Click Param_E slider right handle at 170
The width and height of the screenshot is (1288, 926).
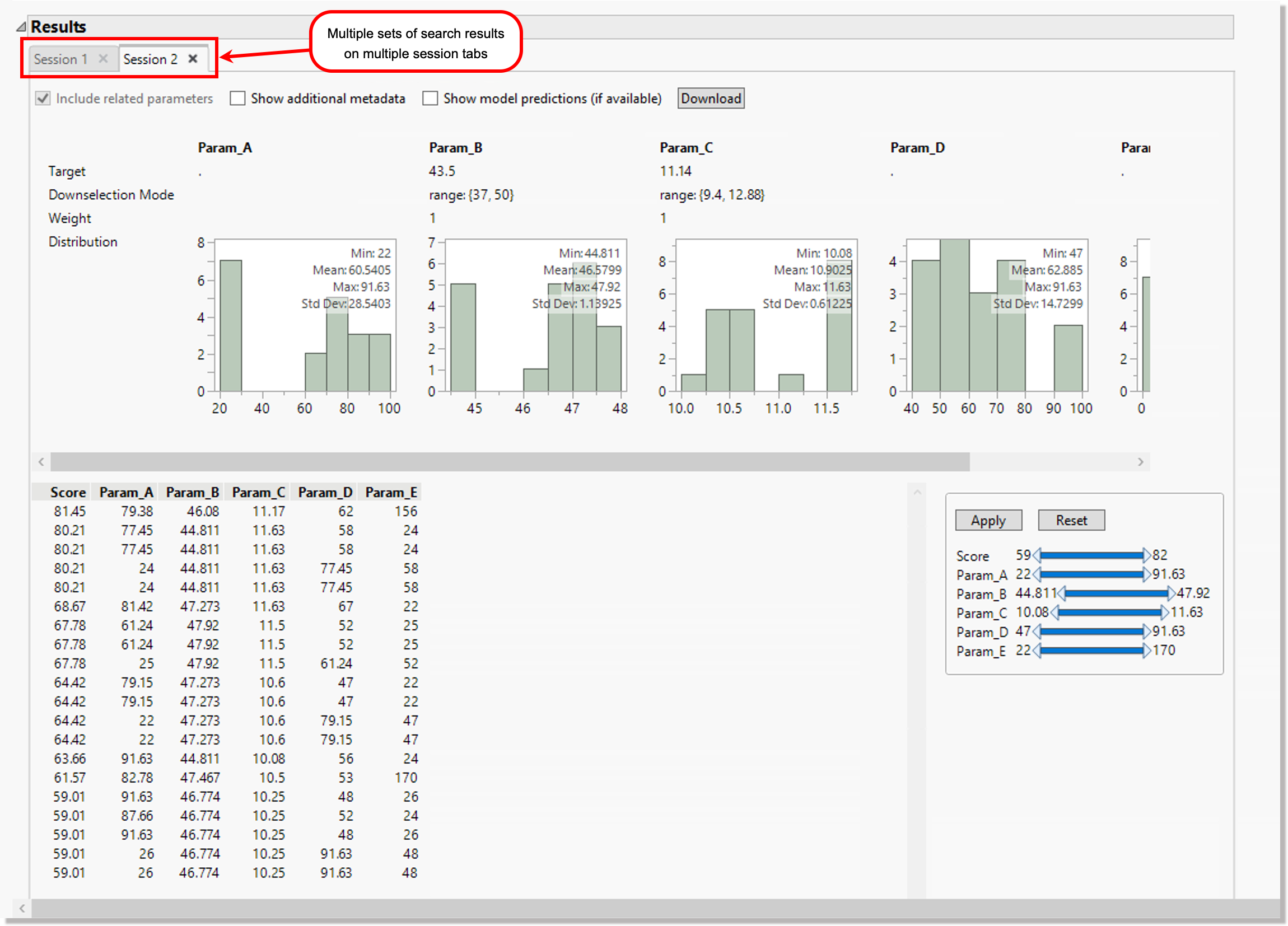click(x=1146, y=651)
